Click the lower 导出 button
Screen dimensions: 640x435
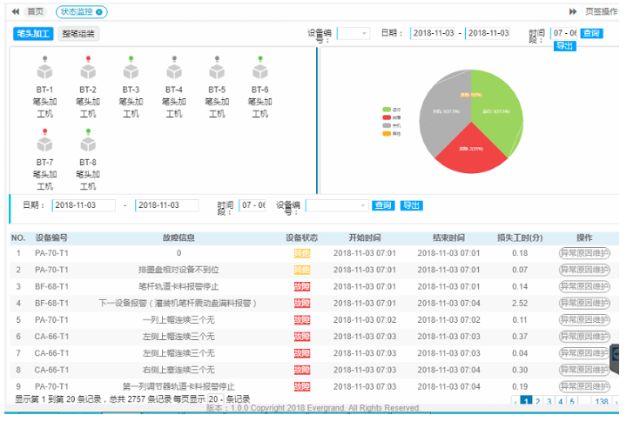click(x=410, y=205)
